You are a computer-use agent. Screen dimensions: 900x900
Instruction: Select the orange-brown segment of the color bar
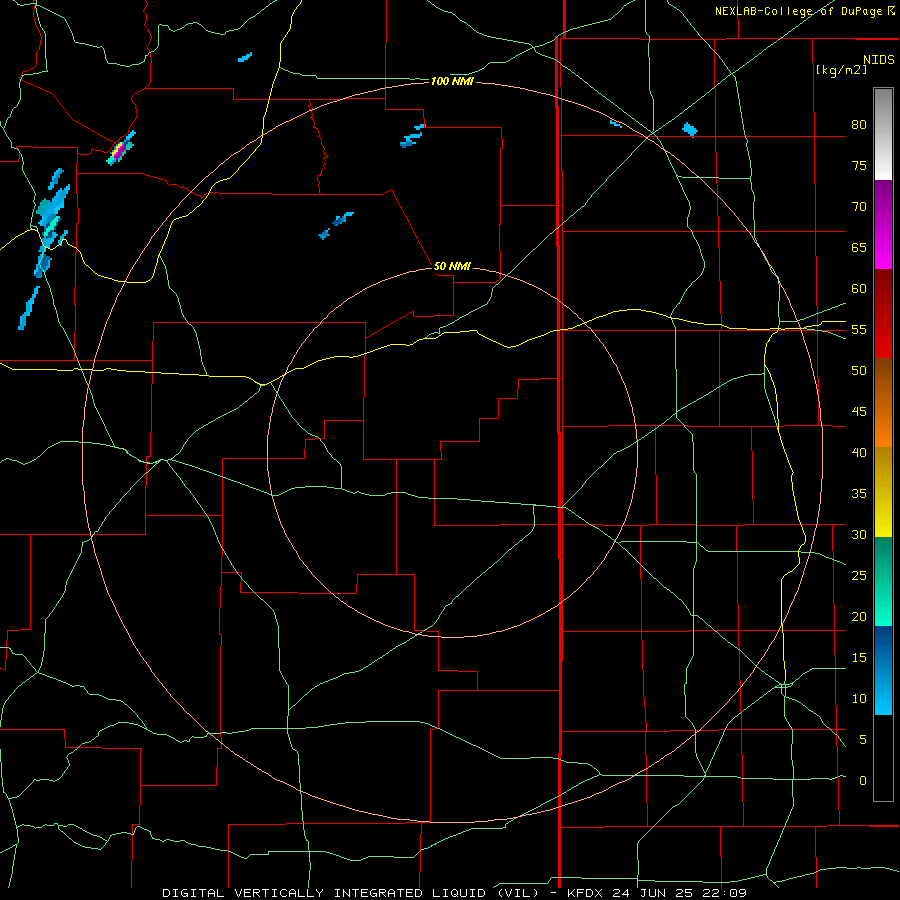click(x=883, y=402)
